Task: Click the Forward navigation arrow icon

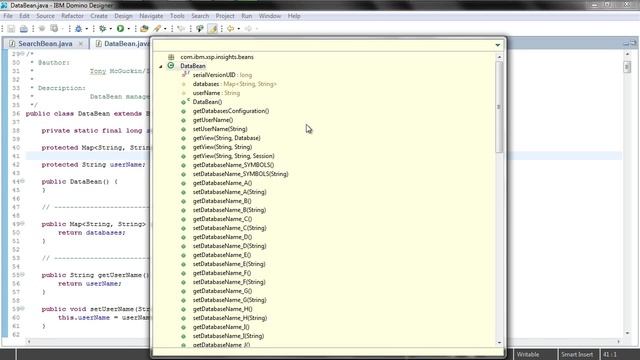Action: coord(248,29)
